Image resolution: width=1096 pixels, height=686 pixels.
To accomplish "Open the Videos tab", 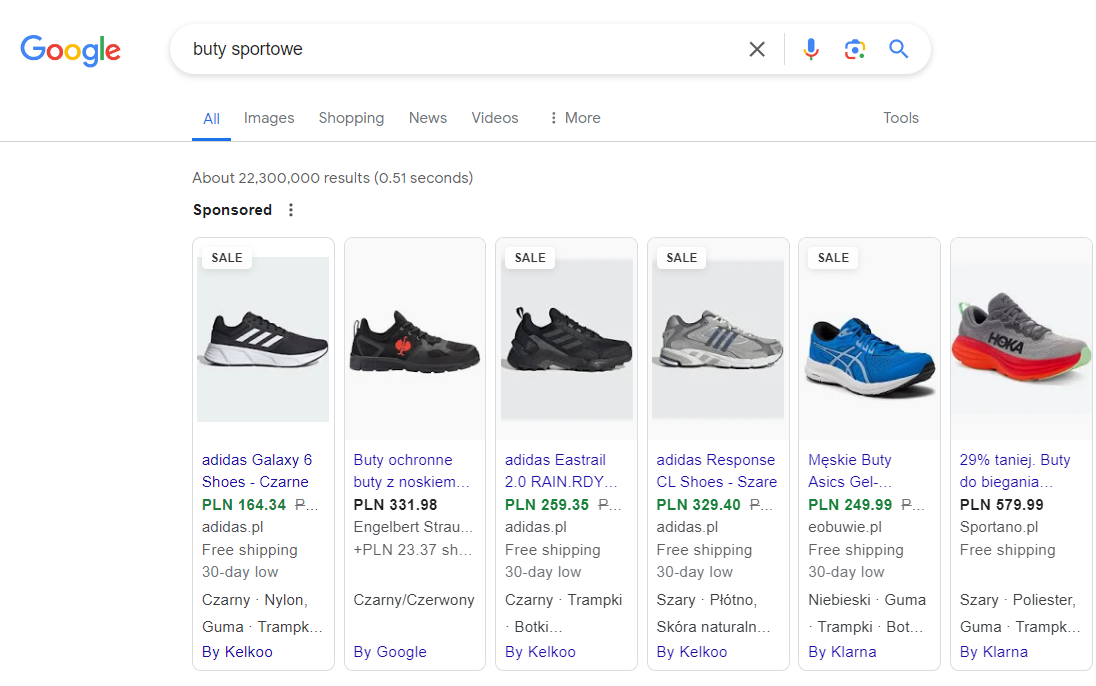I will tap(495, 117).
